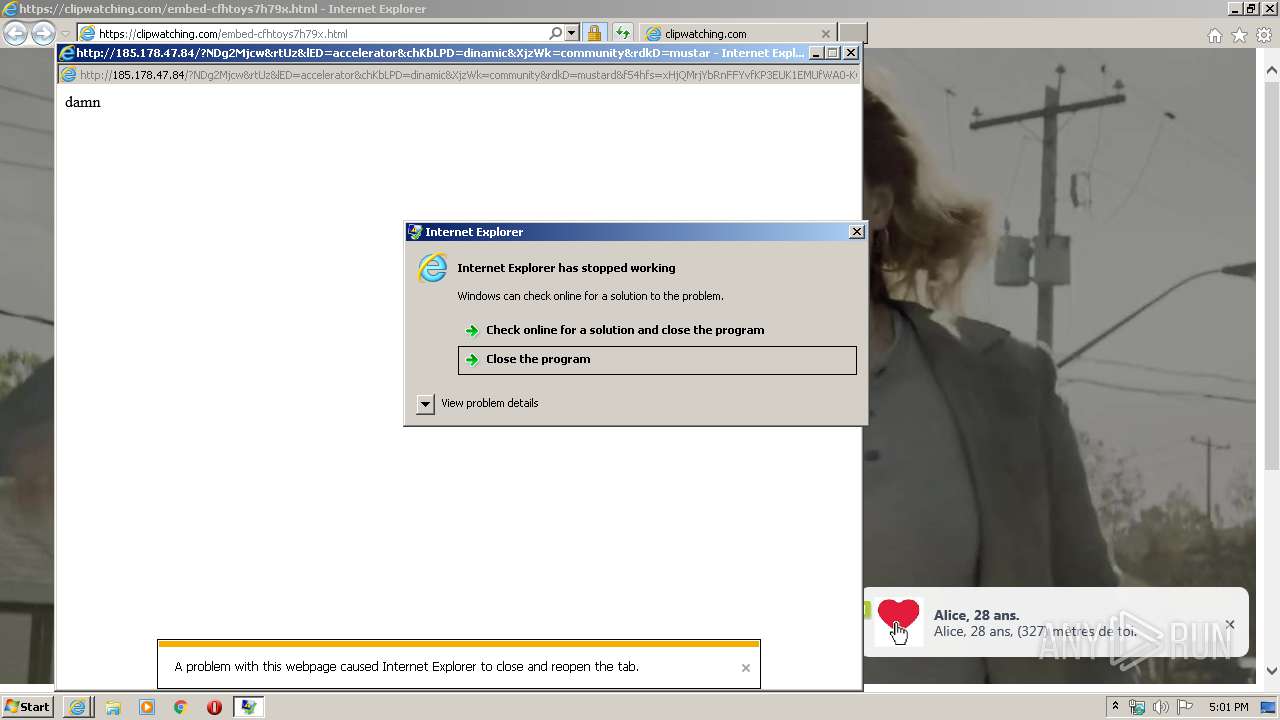1280x720 pixels.
Task: Click the browser Forward arrow button
Action: [42, 33]
